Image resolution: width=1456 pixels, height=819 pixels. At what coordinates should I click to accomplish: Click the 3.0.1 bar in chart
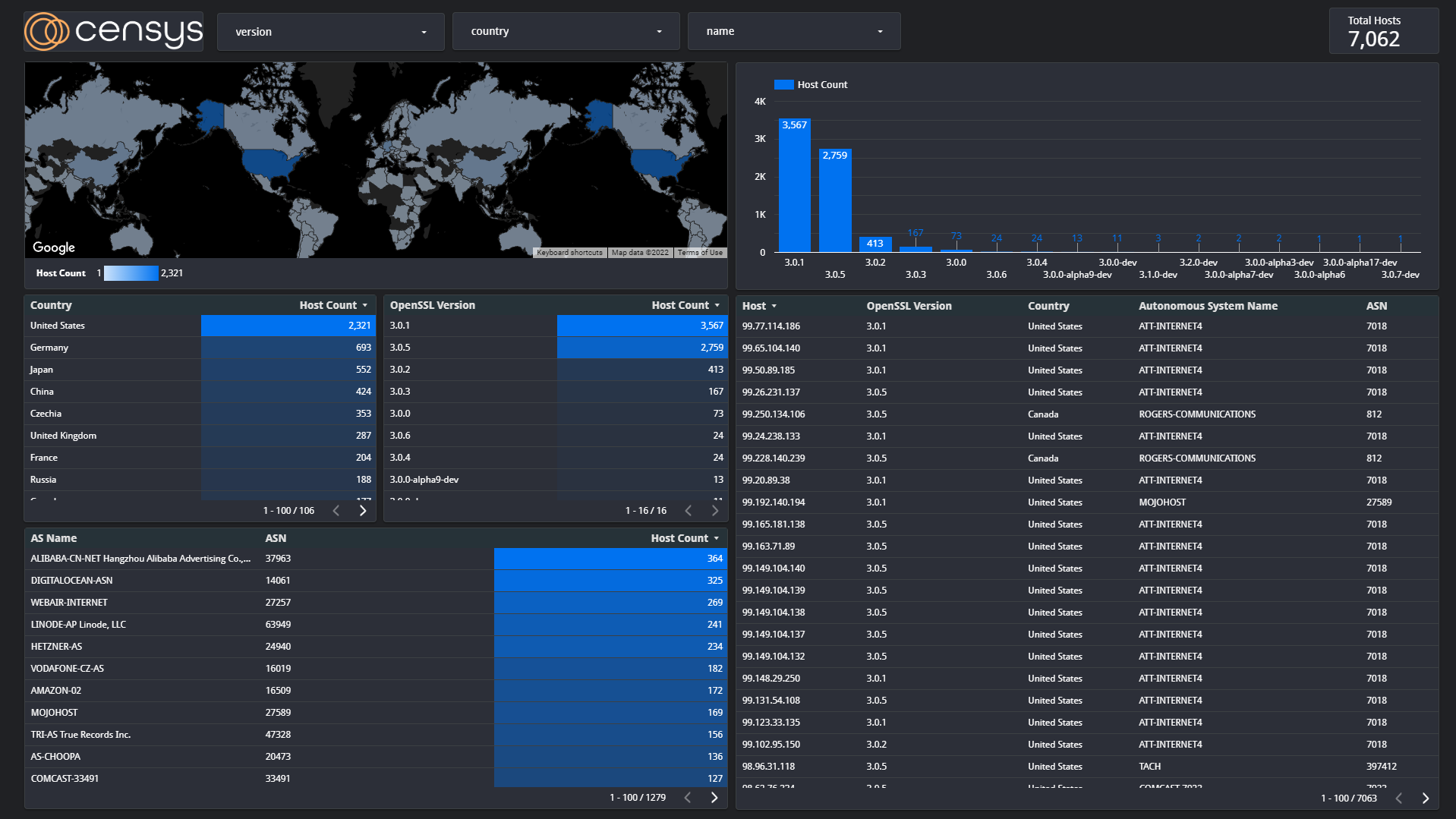click(794, 186)
